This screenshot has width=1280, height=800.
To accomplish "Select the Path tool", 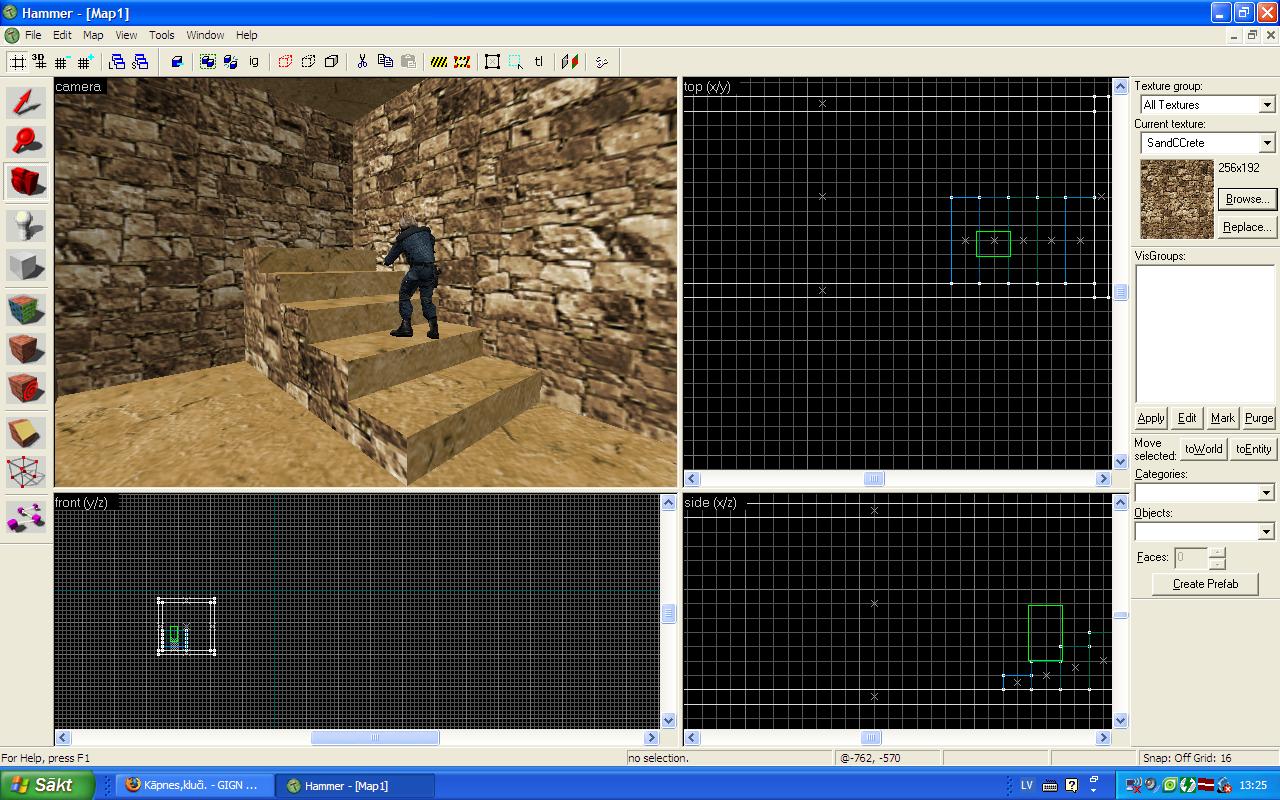I will pyautogui.click(x=27, y=516).
